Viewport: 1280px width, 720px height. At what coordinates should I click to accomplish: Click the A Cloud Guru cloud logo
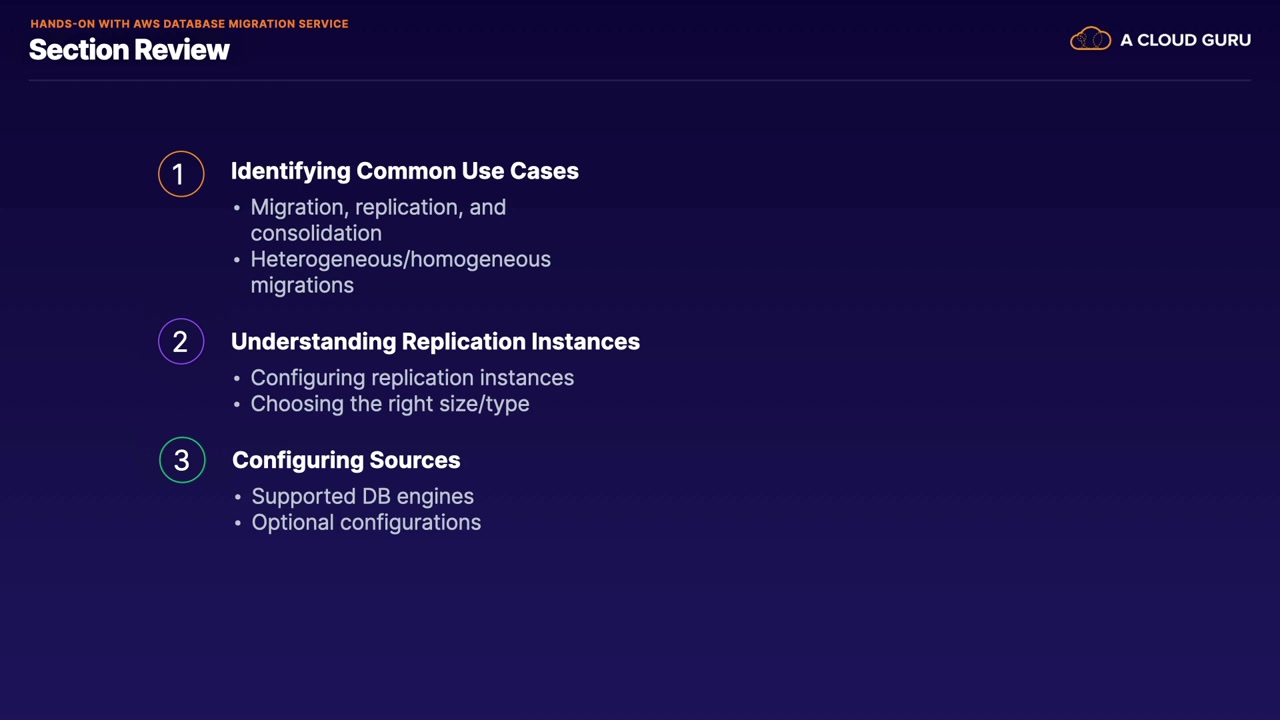tap(1090, 40)
